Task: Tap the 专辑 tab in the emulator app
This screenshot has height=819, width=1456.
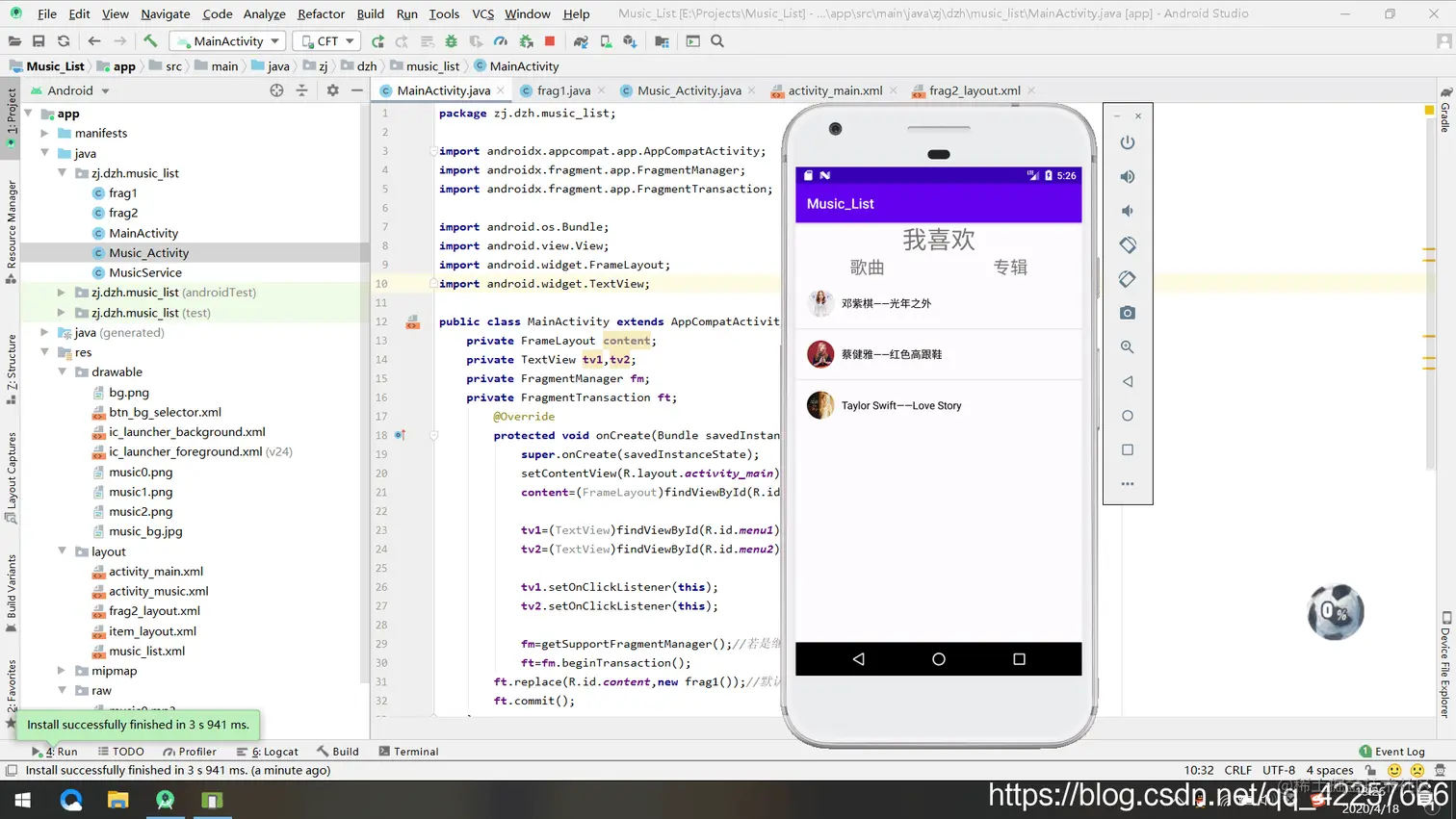Action: click(x=1010, y=268)
